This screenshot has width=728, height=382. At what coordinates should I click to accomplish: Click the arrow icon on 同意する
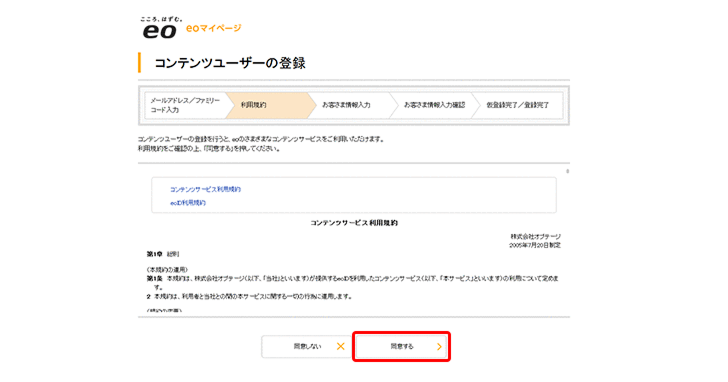click(x=439, y=346)
